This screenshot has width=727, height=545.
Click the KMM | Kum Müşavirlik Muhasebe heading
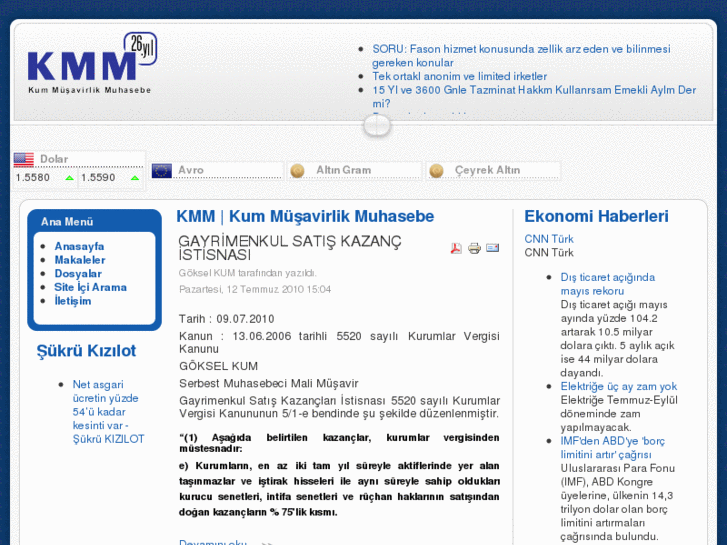tap(305, 216)
